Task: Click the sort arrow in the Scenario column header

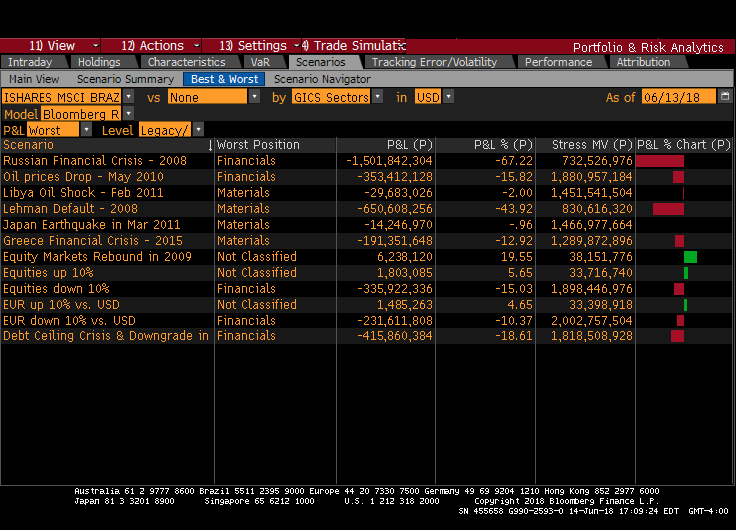Action: (x=210, y=145)
